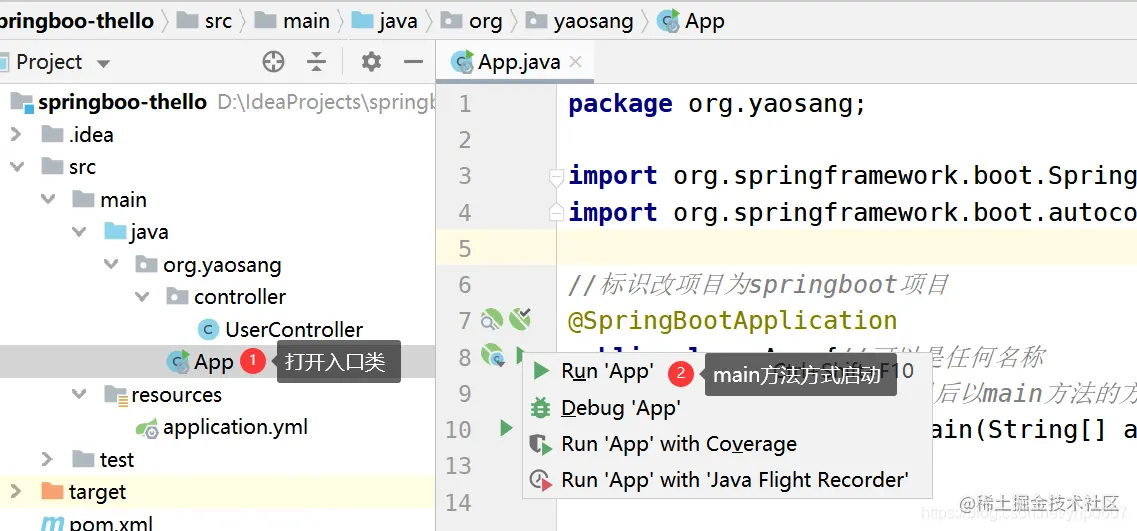The height and width of the screenshot is (531, 1137).
Task: Select App class in project tree
Action: tap(213, 362)
